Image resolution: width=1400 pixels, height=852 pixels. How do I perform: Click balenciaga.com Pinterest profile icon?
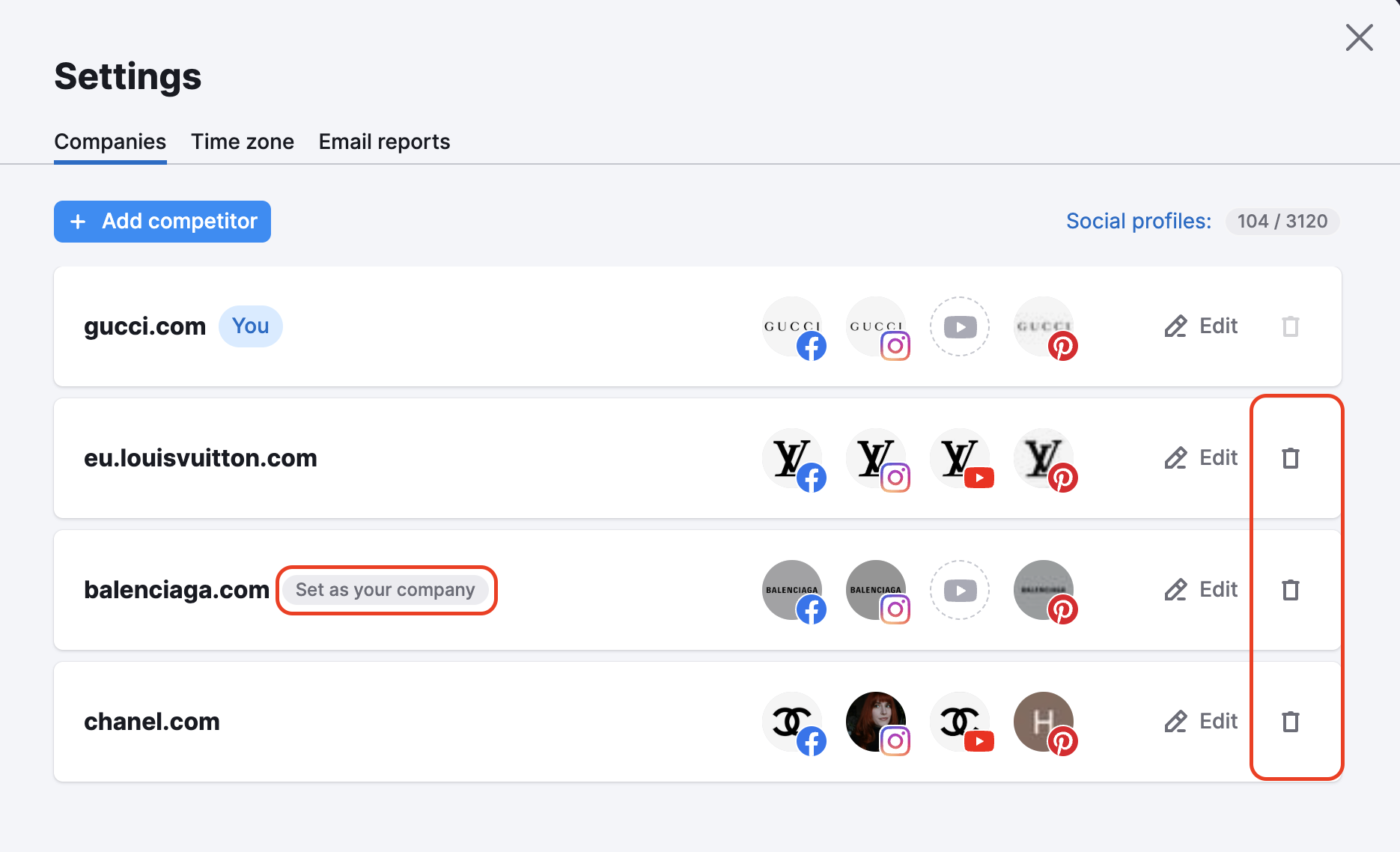pyautogui.click(x=1046, y=591)
